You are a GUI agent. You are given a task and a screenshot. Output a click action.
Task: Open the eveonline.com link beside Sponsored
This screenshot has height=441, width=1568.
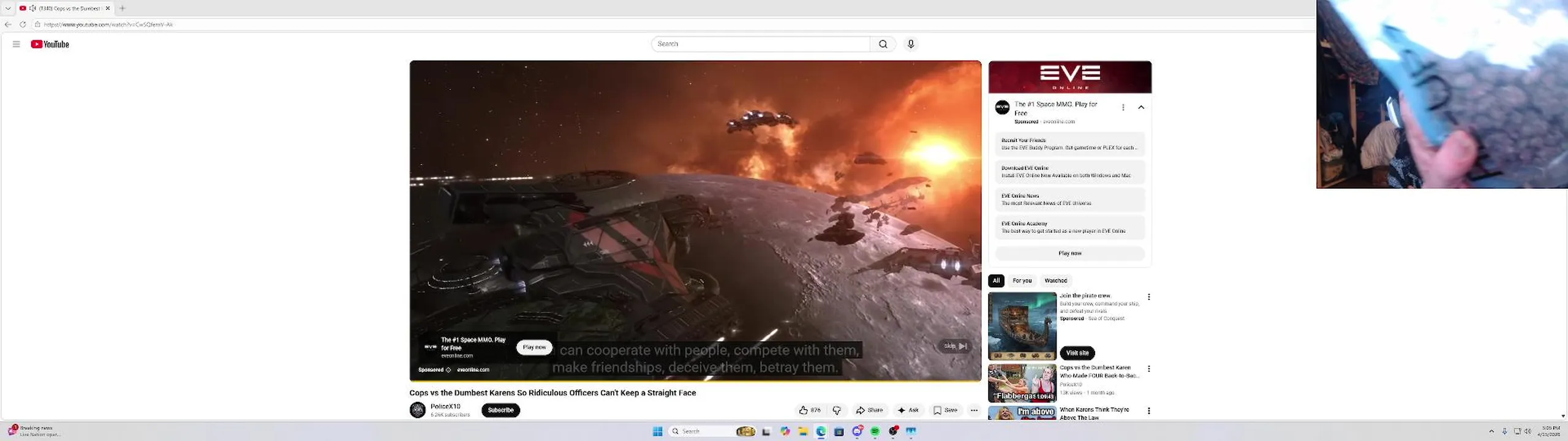click(x=473, y=370)
